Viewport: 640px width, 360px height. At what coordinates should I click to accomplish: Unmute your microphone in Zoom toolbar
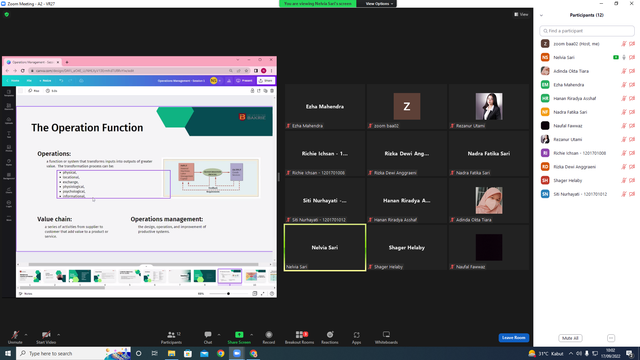click(x=15, y=337)
